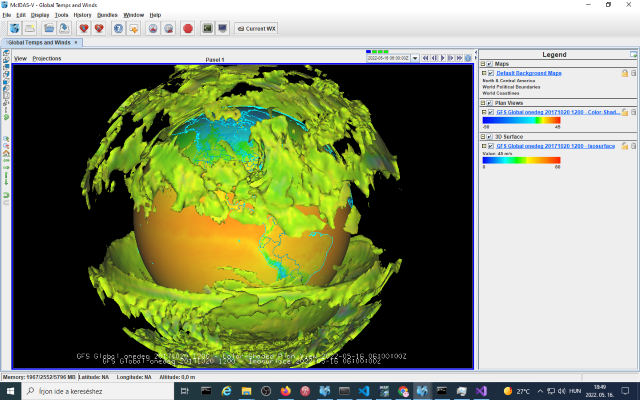Lock the Color-Shaded plan view layer

[x=624, y=112]
